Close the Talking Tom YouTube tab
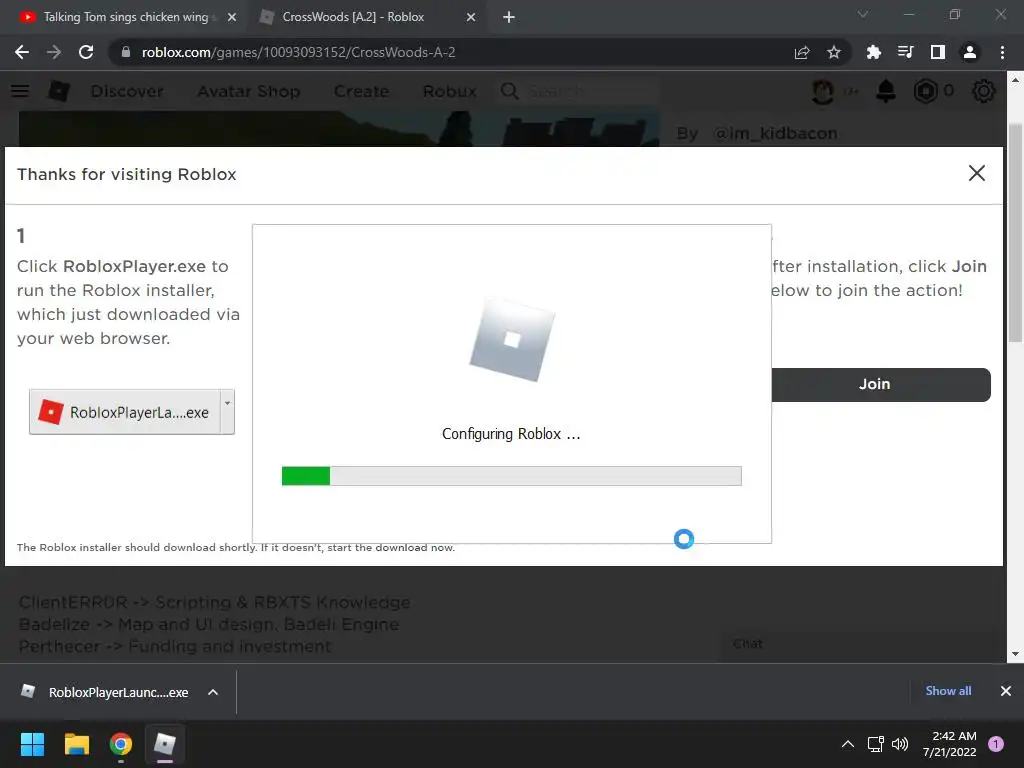This screenshot has height=768, width=1024. (232, 18)
